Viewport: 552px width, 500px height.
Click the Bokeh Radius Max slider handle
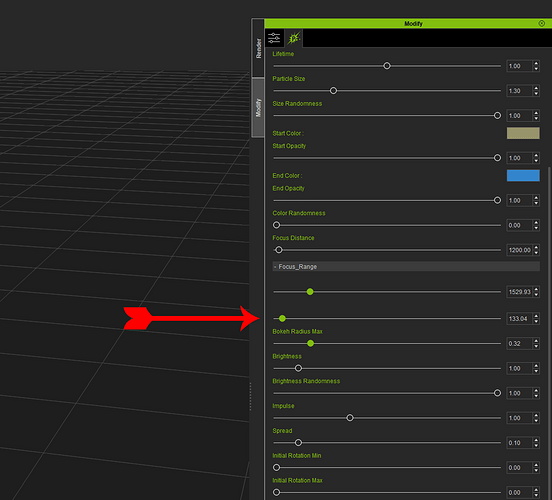(x=310, y=343)
